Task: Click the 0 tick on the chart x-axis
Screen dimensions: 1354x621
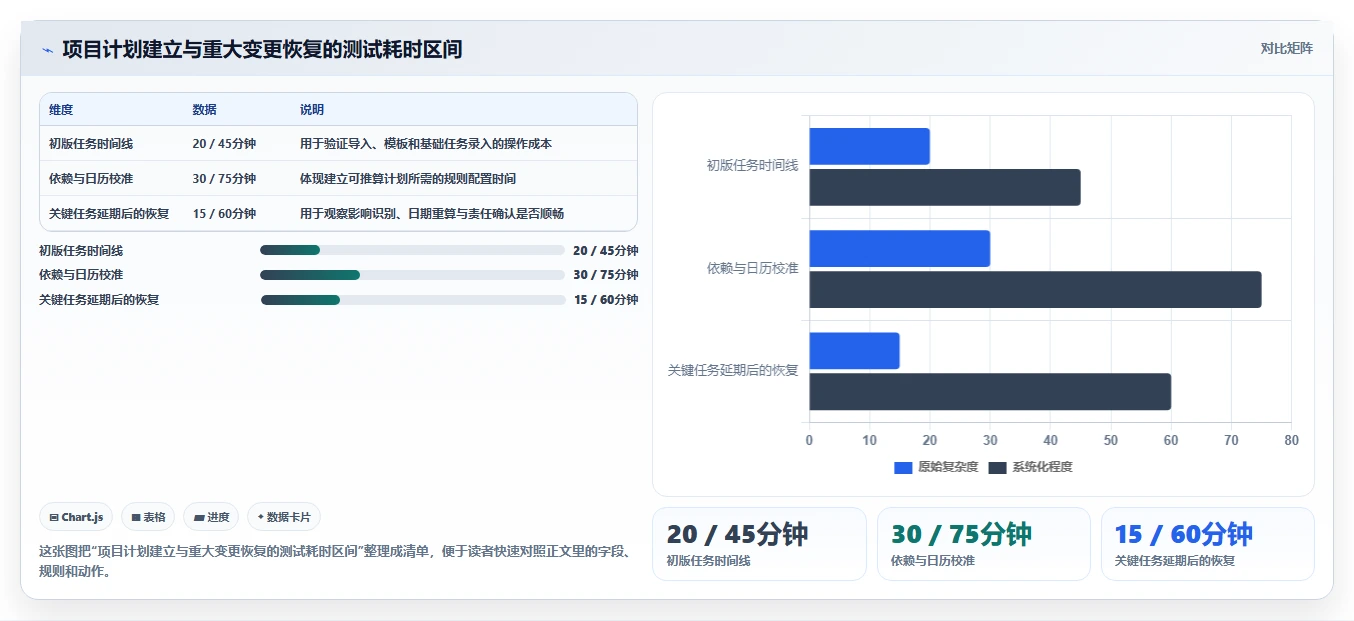Action: 809,440
